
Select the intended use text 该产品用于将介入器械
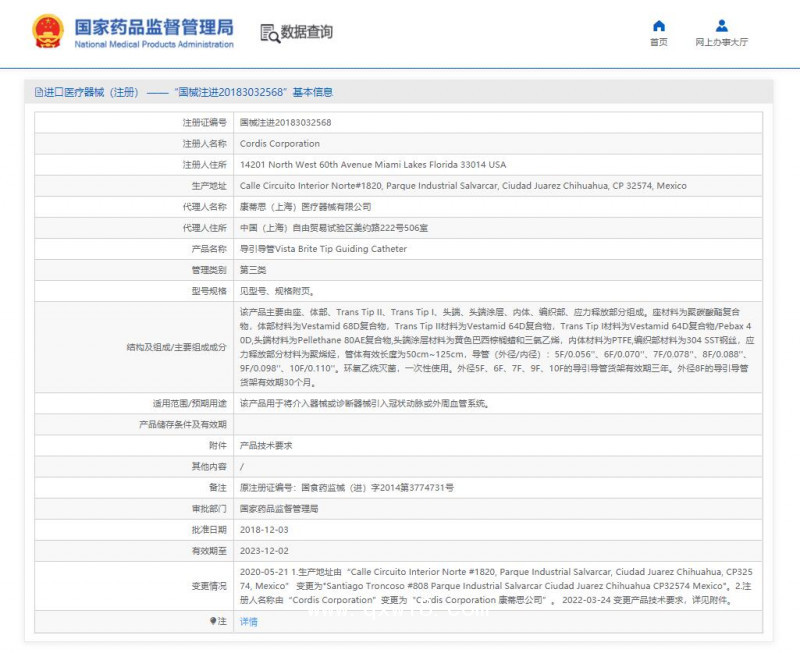pyautogui.click(x=365, y=404)
